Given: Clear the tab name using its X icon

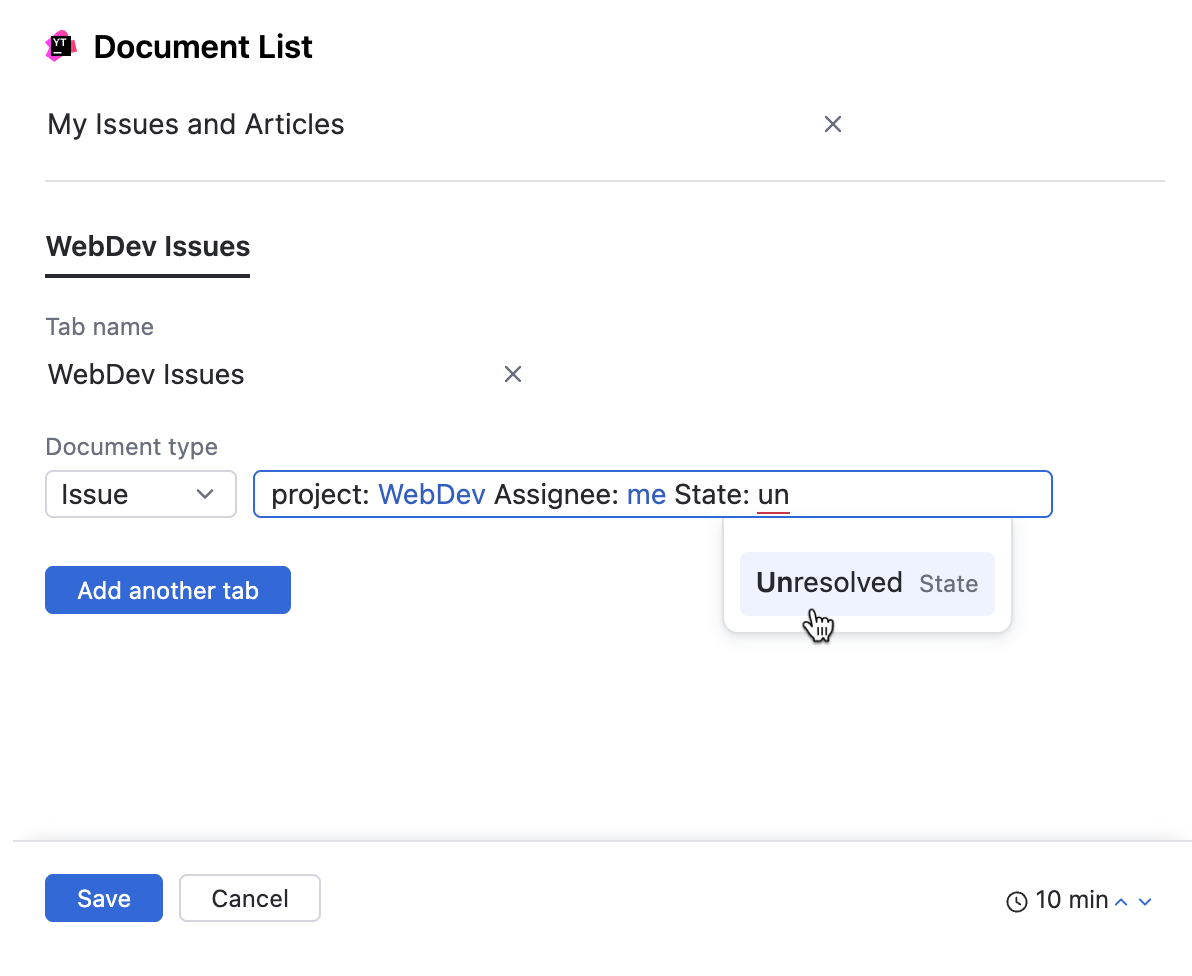Looking at the screenshot, I should [x=513, y=373].
